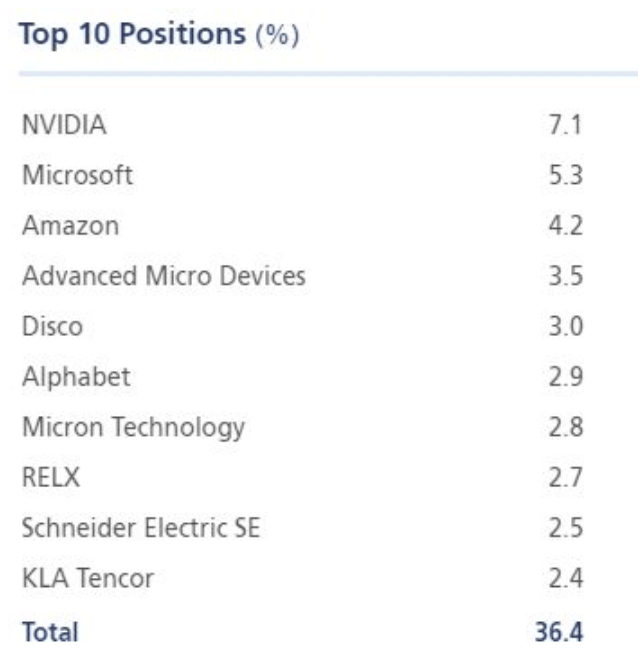Image resolution: width=638 pixels, height=656 pixels.
Task: Select the Amazon position entry
Action: coord(69,226)
